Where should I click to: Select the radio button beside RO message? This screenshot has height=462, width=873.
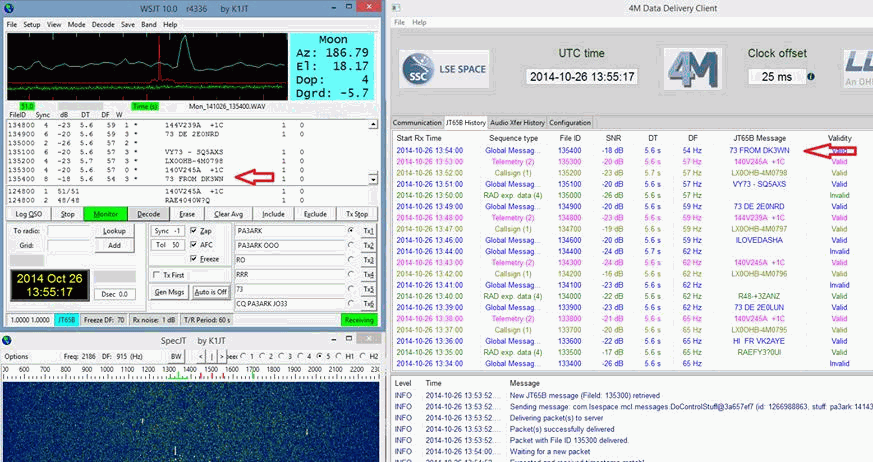(x=351, y=259)
